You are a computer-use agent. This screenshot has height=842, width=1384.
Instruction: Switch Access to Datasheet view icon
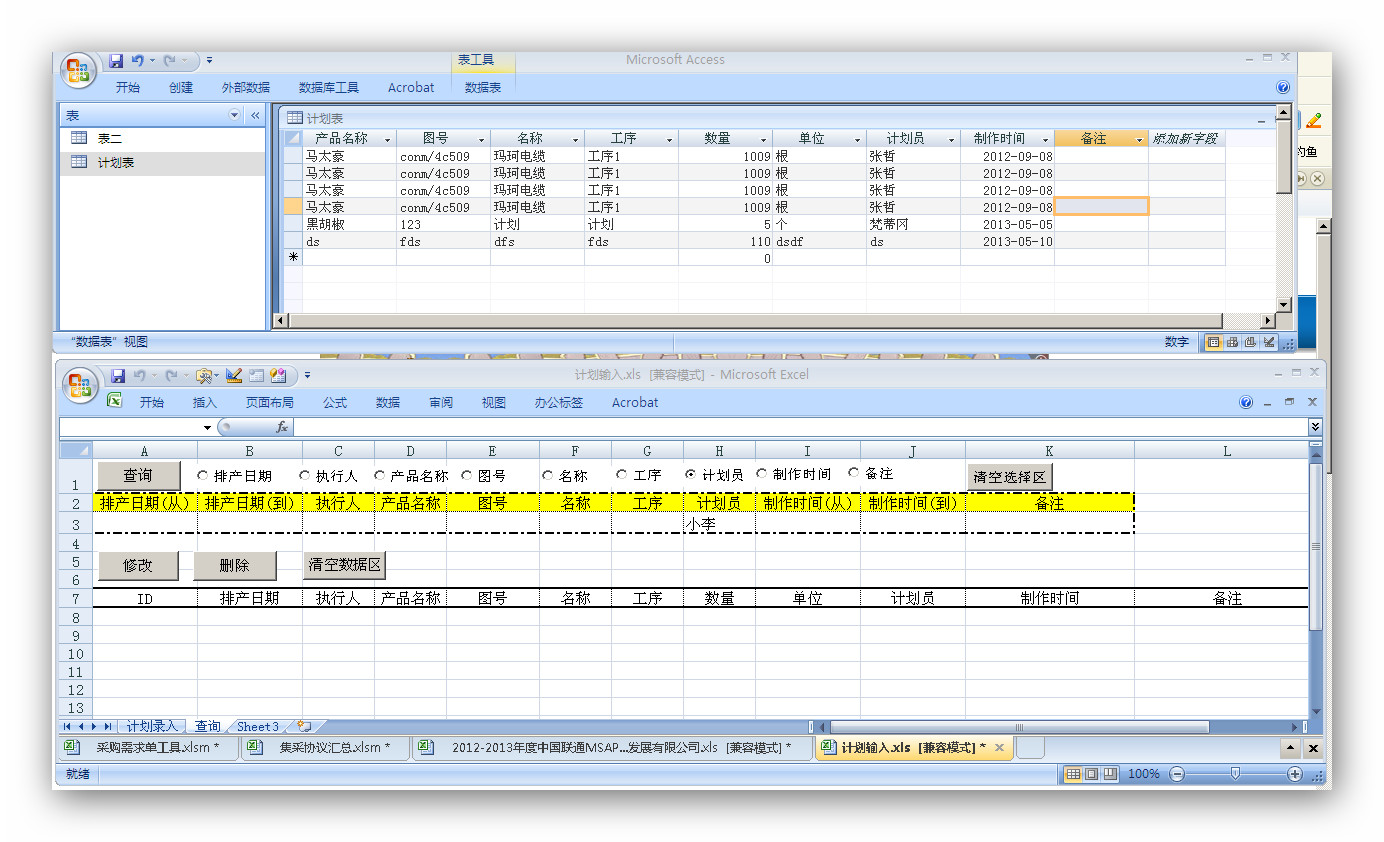point(1214,342)
